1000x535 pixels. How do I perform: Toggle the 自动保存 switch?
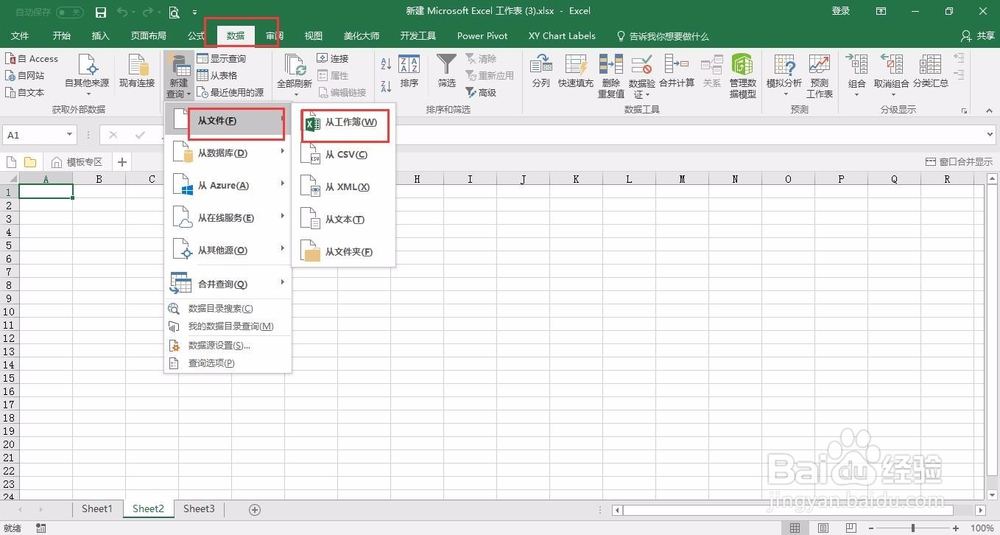click(x=70, y=12)
